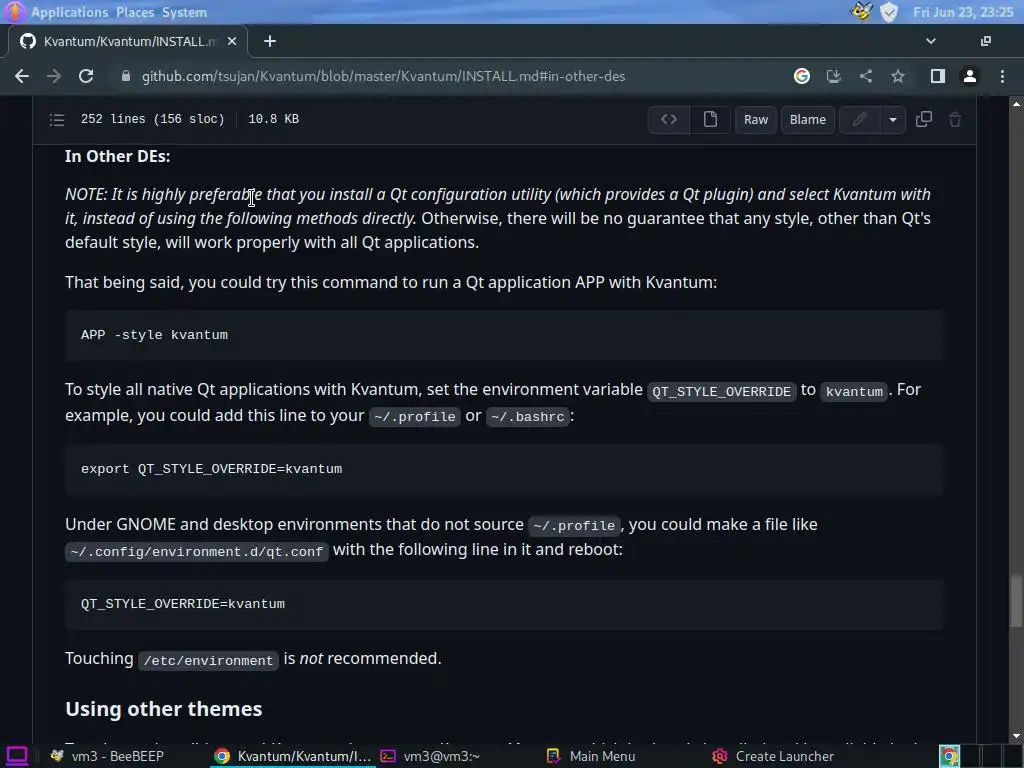
Task: Click the "~/.bashrc" inline code
Action: click(528, 417)
